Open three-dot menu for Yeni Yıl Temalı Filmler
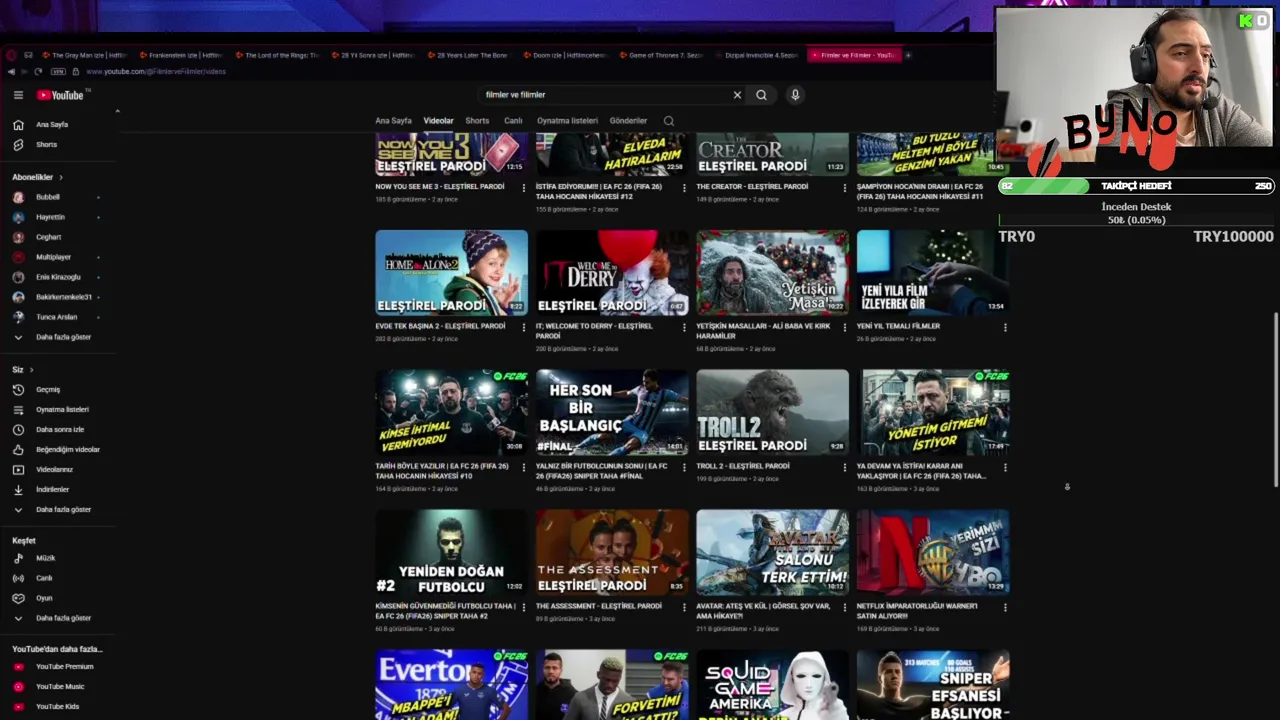Viewport: 1280px width, 720px height. [x=1005, y=327]
